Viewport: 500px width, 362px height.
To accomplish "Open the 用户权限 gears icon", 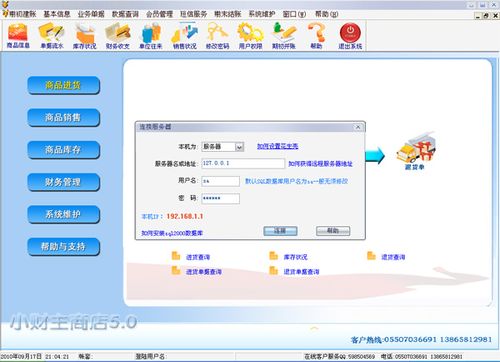I will coord(250,36).
